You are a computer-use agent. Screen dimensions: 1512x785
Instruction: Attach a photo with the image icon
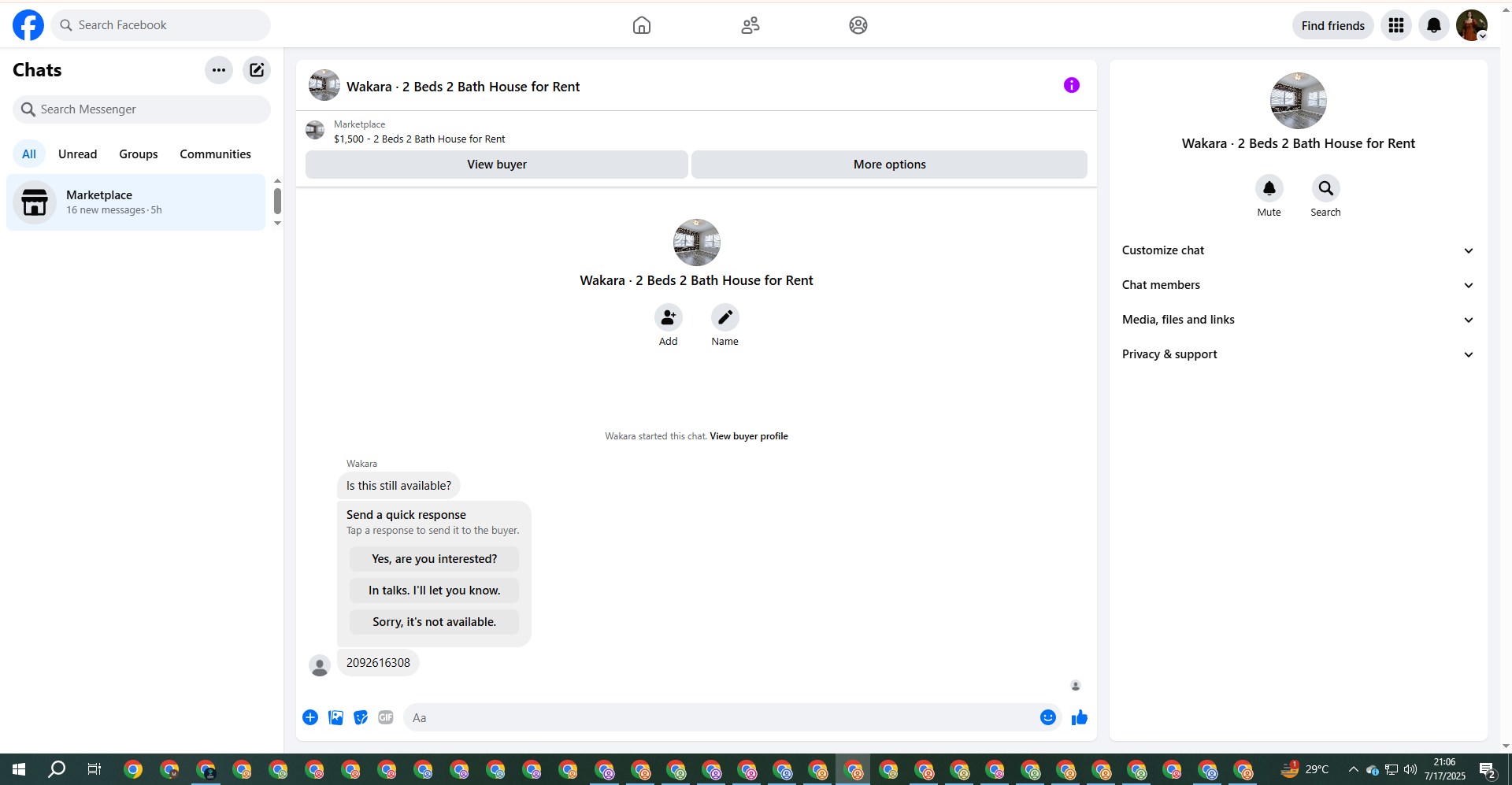[x=335, y=717]
